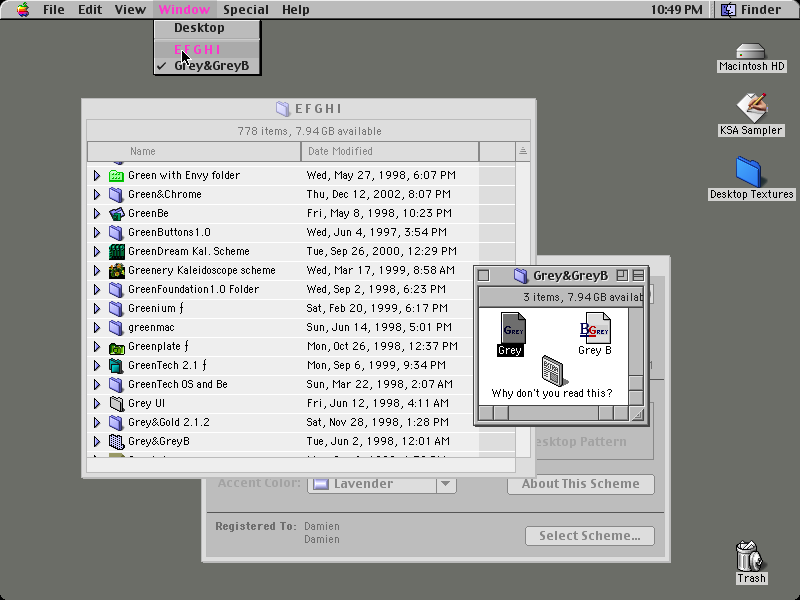Expand the Green&Chrome folder row
800x600 pixels.
pos(97,194)
